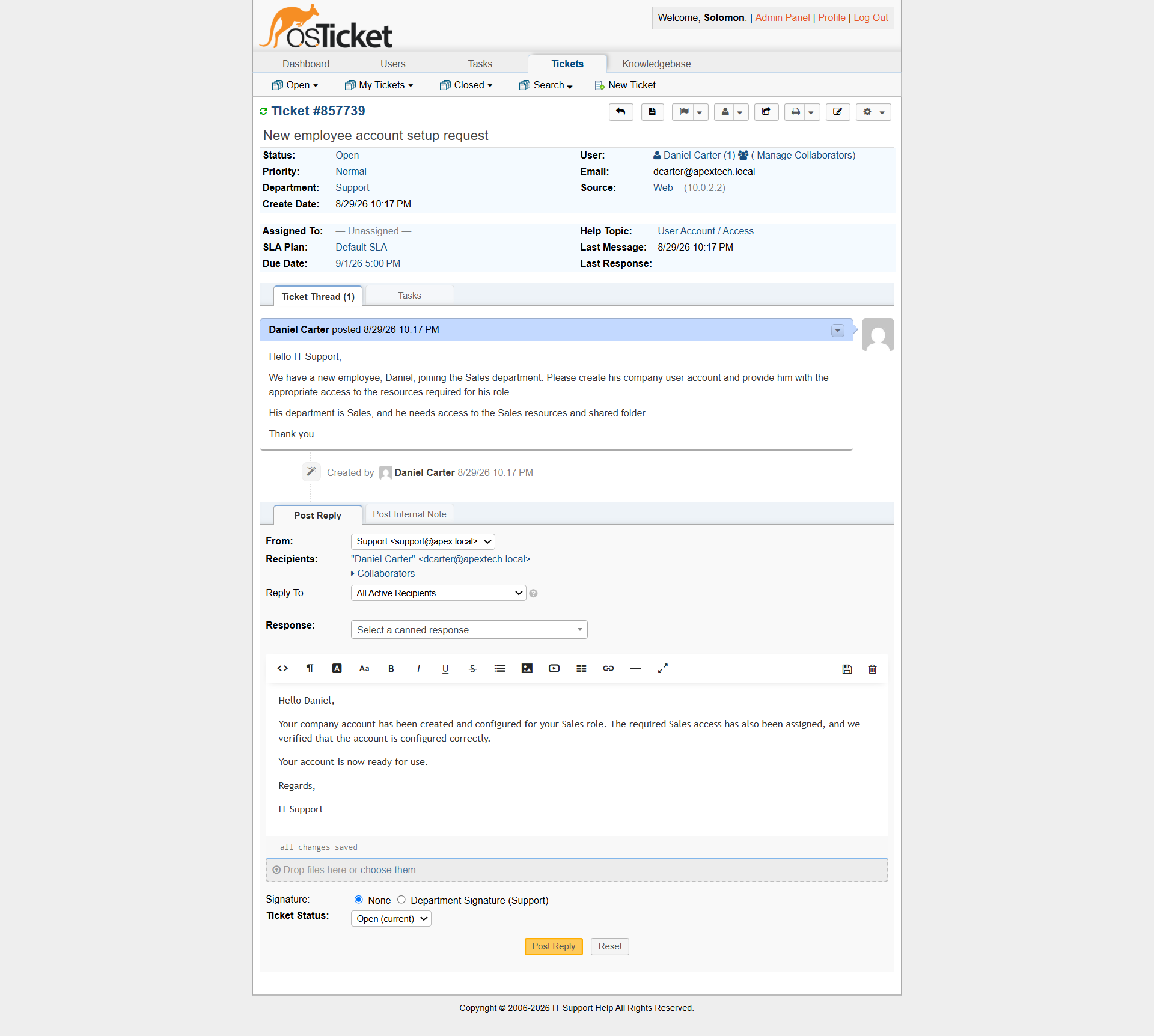The width and height of the screenshot is (1154, 1036).
Task: Insert a table into the reply
Action: pyautogui.click(x=581, y=668)
